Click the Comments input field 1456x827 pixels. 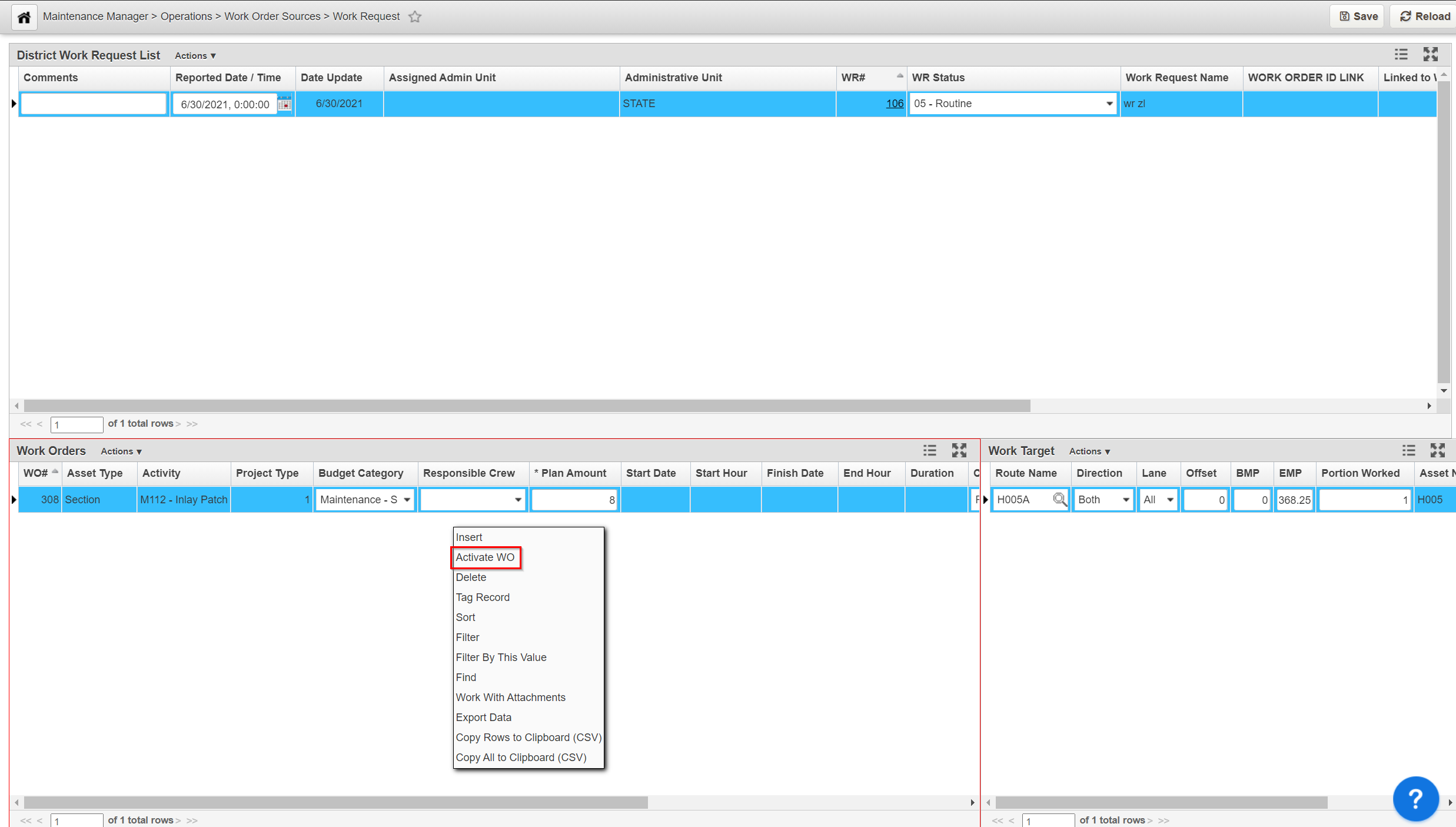coord(94,104)
